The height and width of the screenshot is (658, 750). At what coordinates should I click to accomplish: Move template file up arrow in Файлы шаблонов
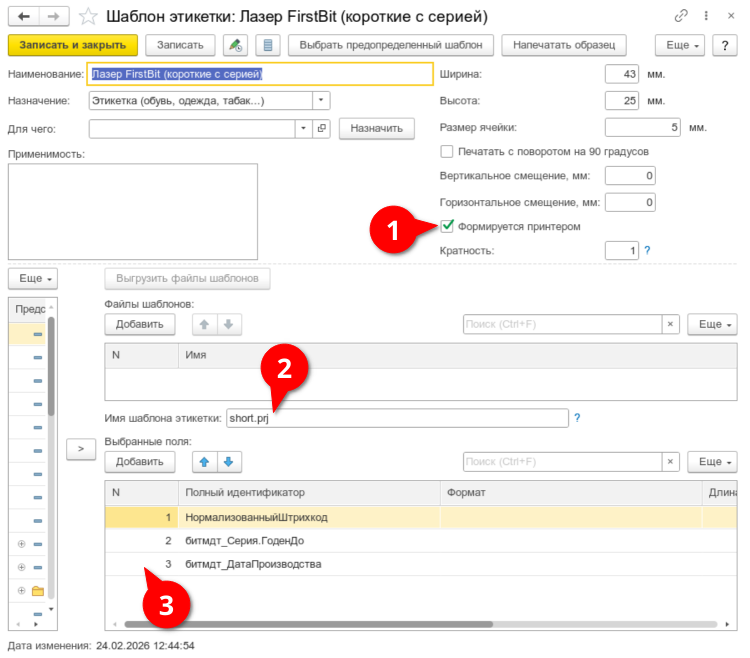204,324
